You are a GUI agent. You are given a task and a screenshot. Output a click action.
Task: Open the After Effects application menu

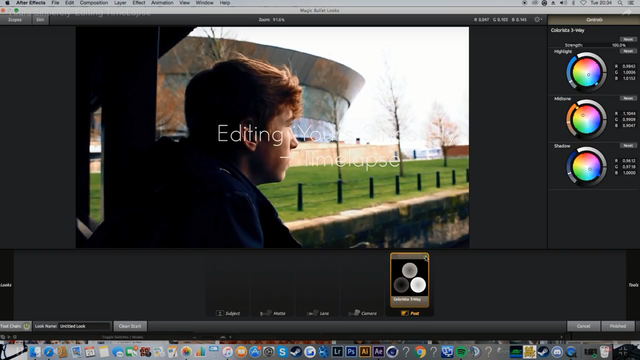click(x=31, y=3)
